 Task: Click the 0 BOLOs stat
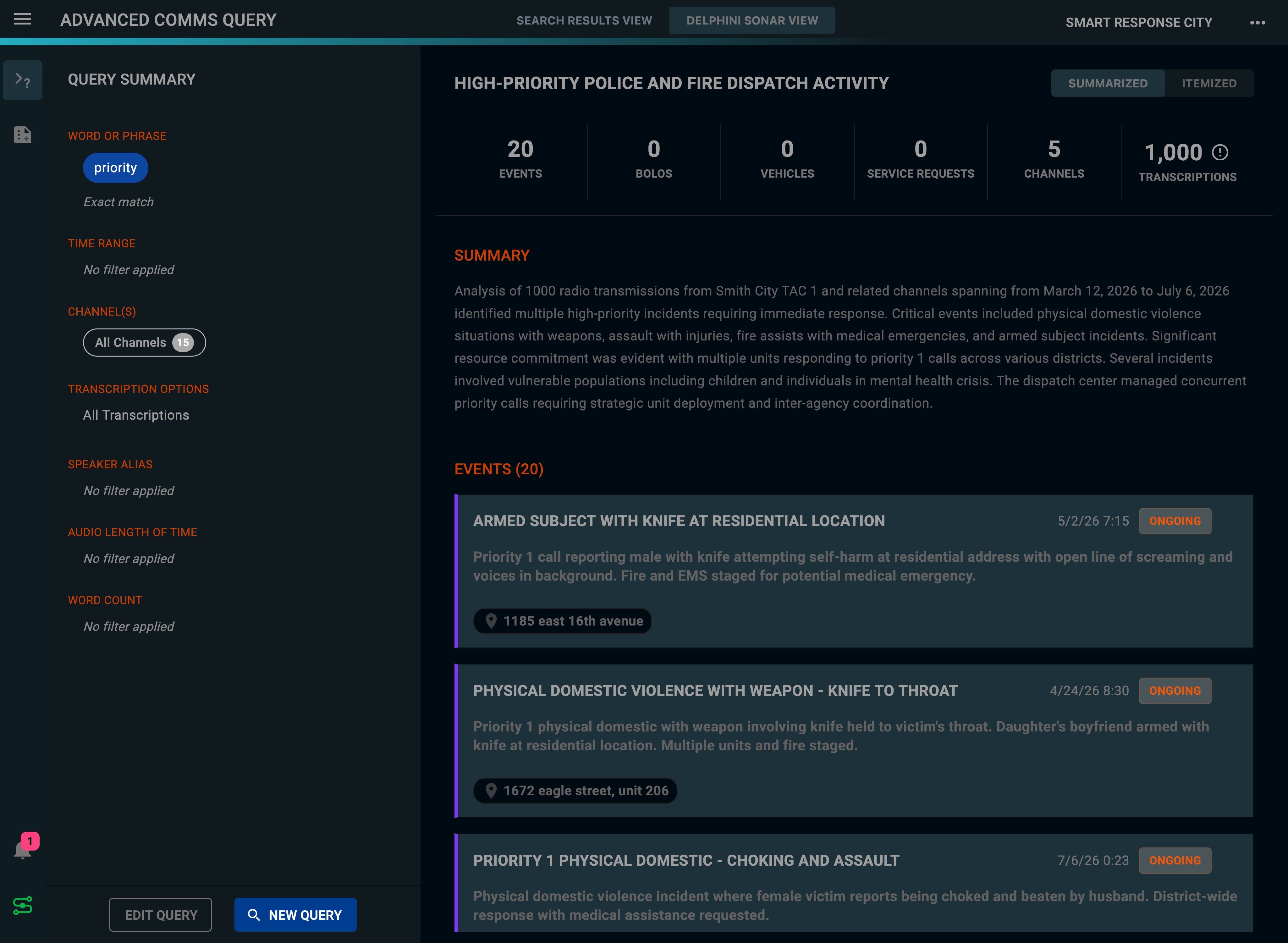coord(654,159)
